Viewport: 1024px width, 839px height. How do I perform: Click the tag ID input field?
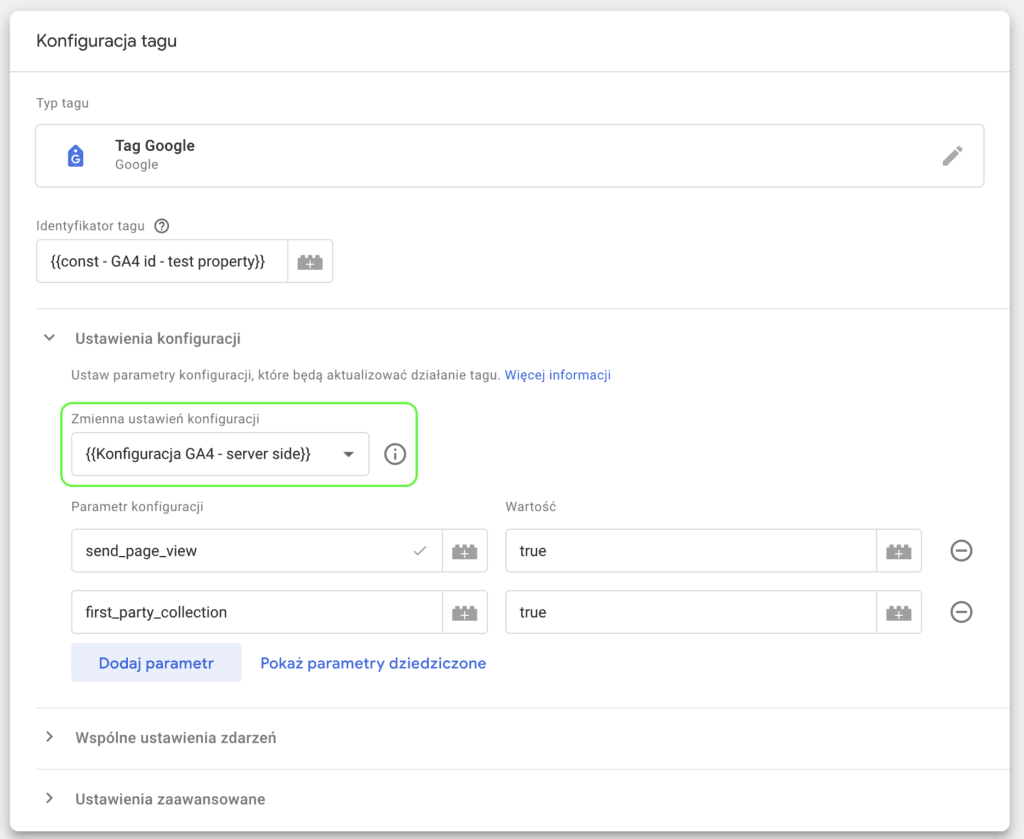[162, 261]
